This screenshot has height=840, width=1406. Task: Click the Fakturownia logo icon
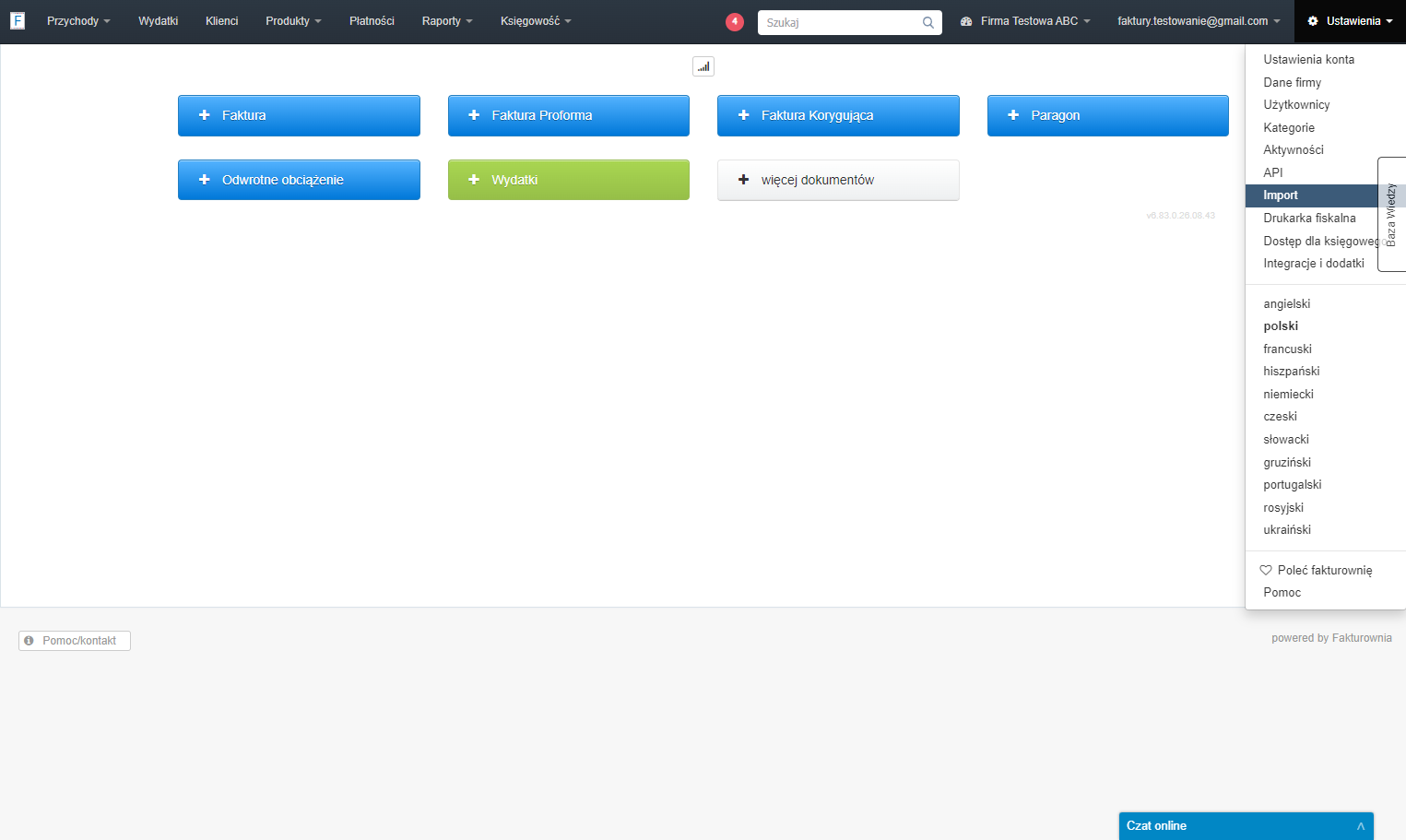[x=18, y=20]
